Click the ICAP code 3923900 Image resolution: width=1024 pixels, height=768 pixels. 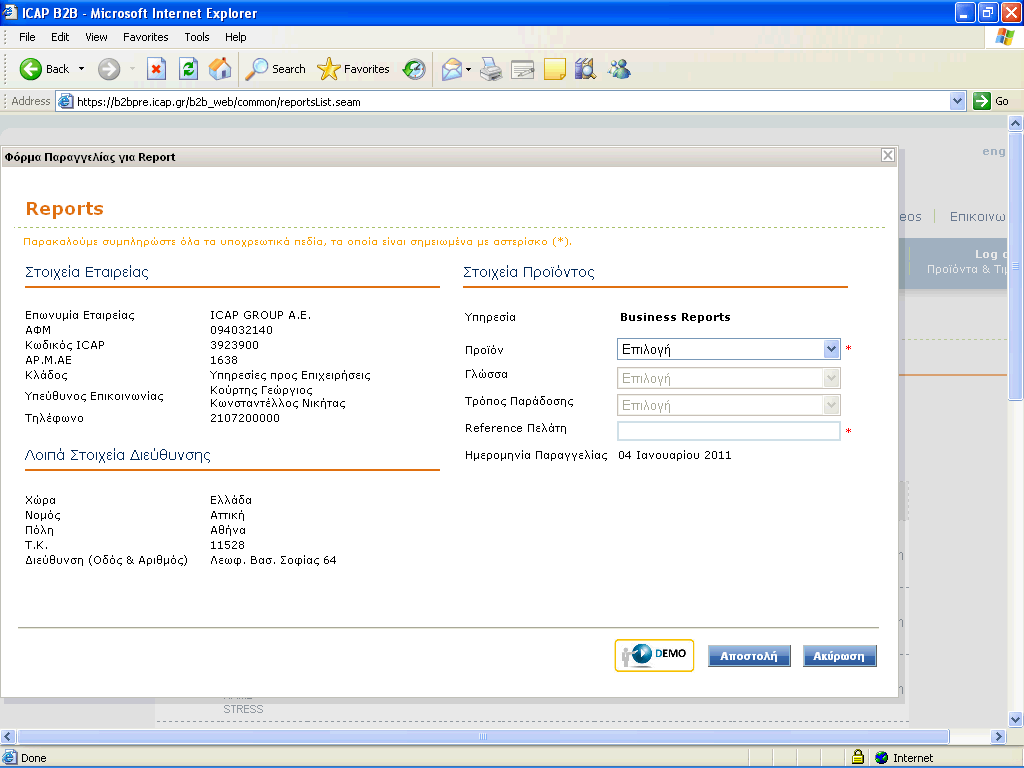(x=234, y=345)
